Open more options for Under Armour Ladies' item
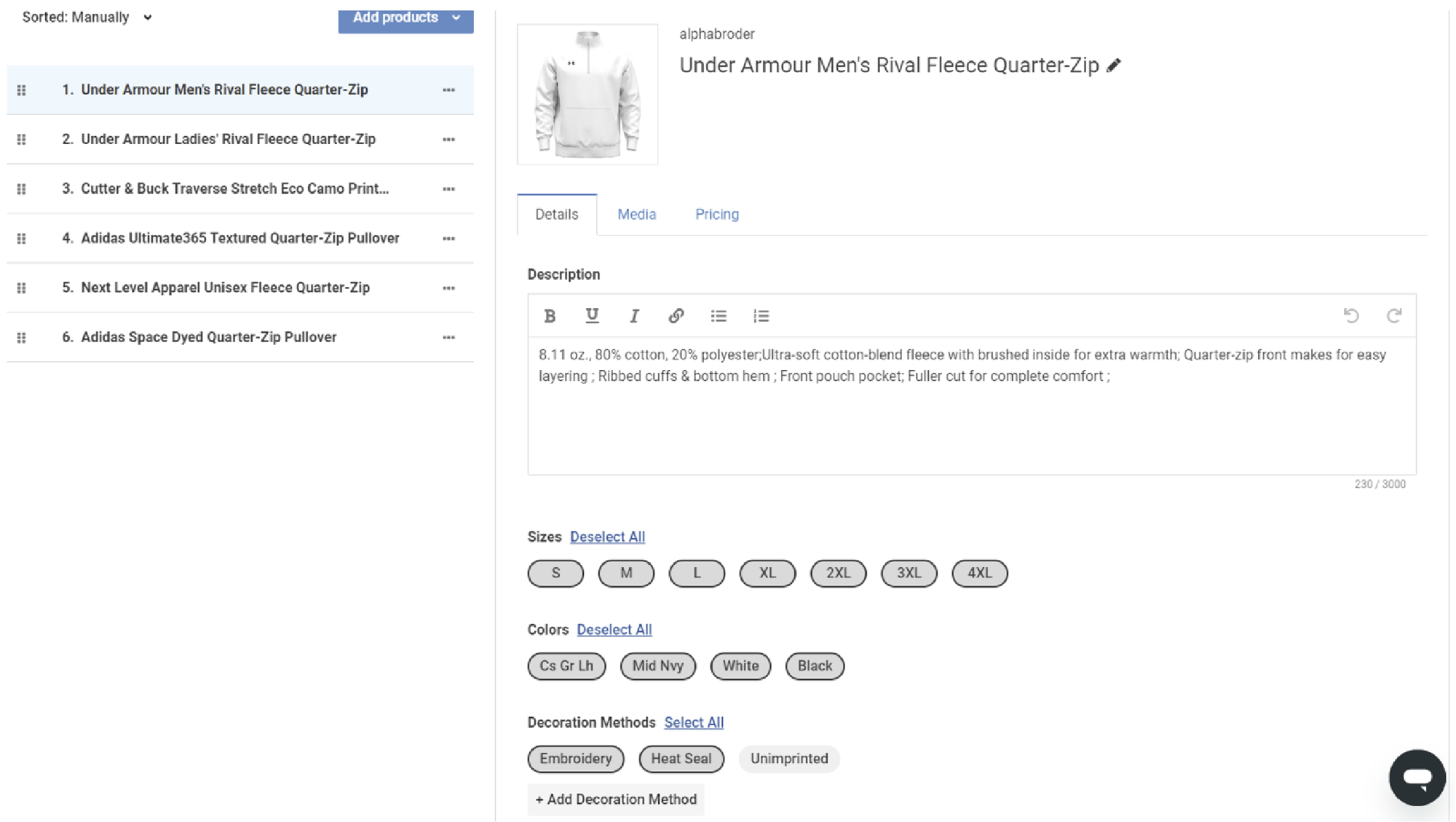 448,140
